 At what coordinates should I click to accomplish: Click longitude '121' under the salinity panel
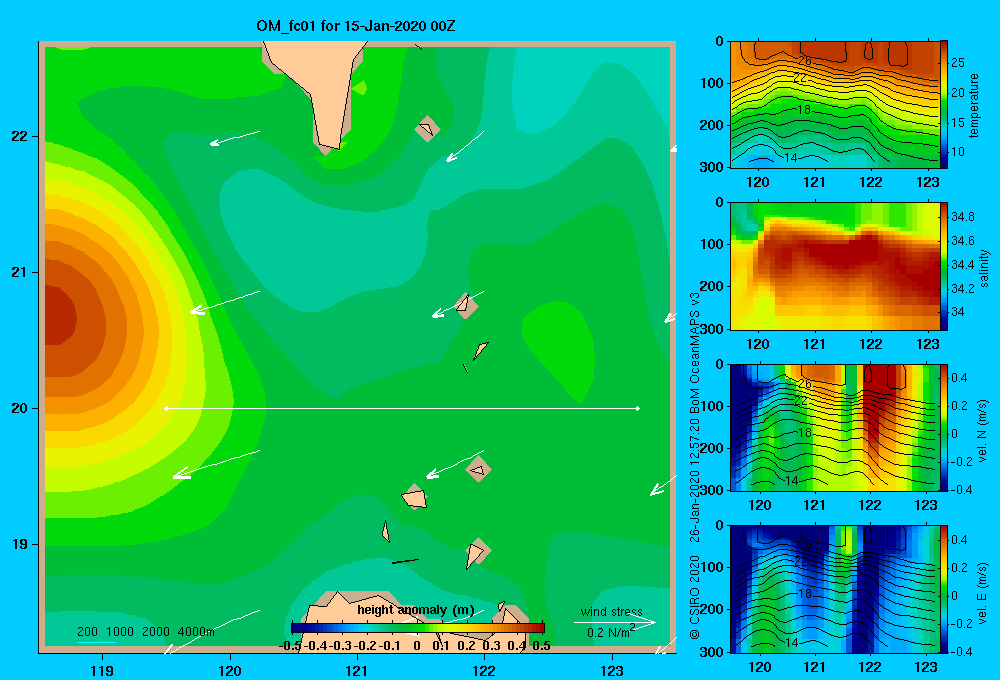pyautogui.click(x=814, y=344)
